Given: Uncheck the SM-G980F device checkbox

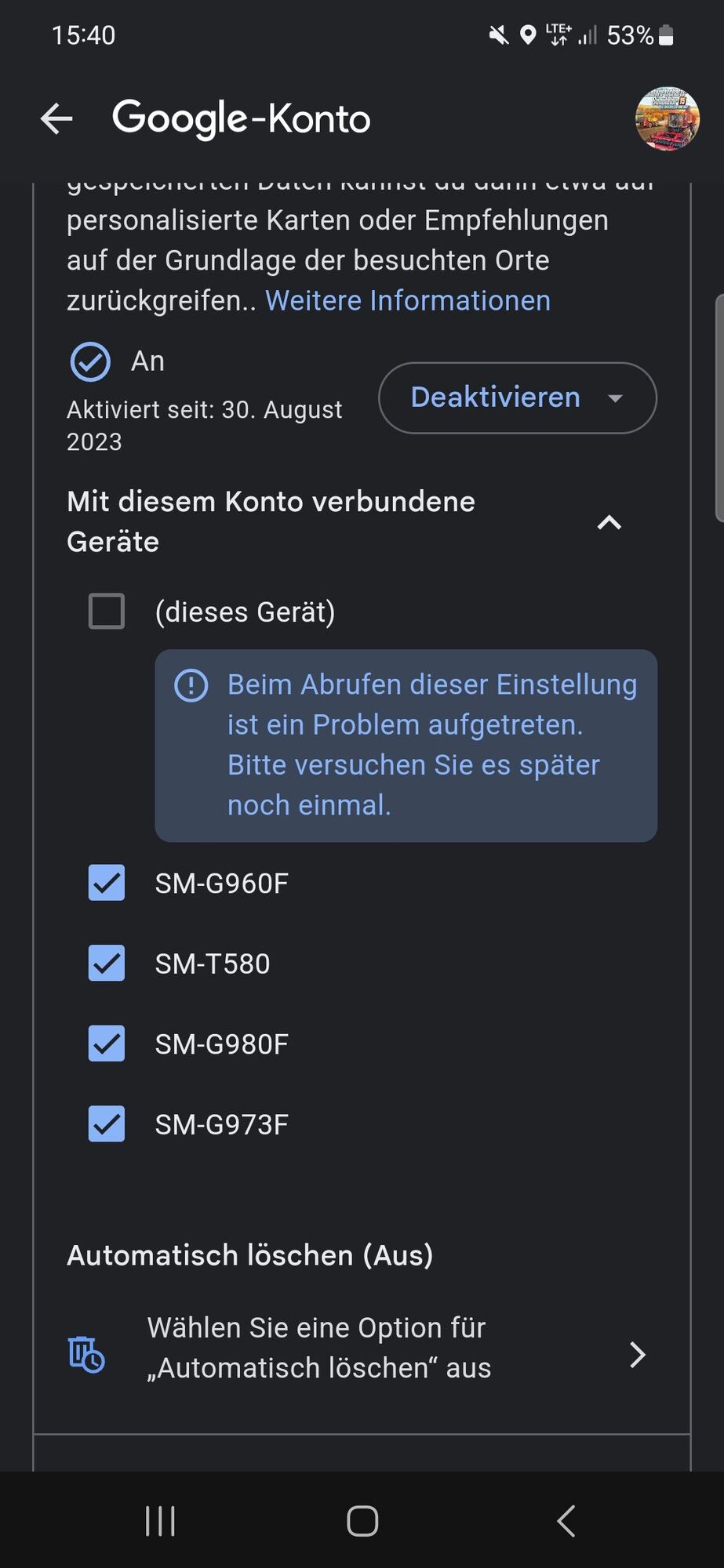Looking at the screenshot, I should [x=107, y=1044].
